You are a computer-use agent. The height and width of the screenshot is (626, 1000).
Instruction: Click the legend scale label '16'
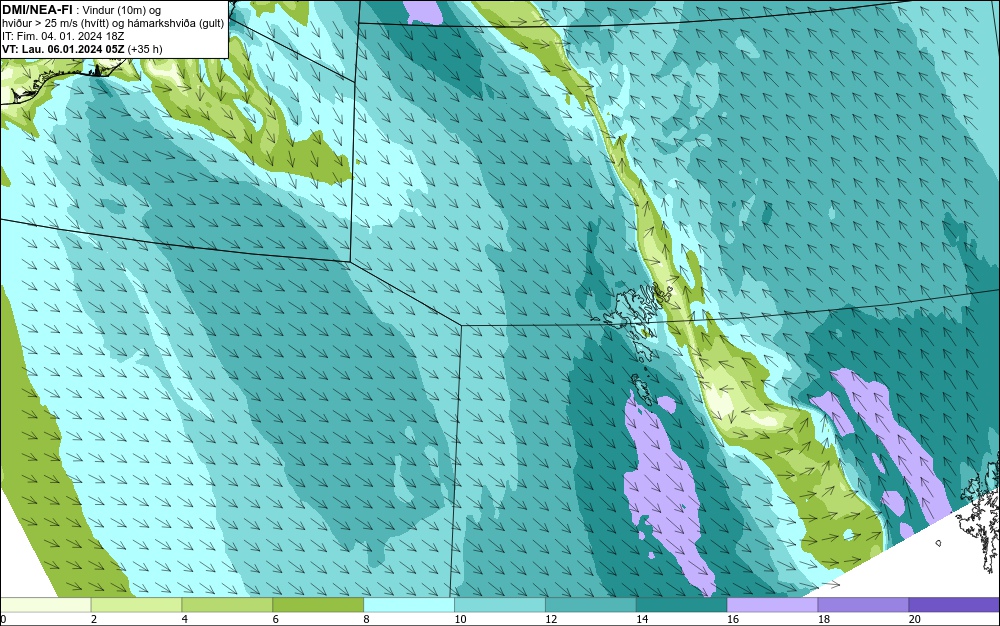(733, 619)
